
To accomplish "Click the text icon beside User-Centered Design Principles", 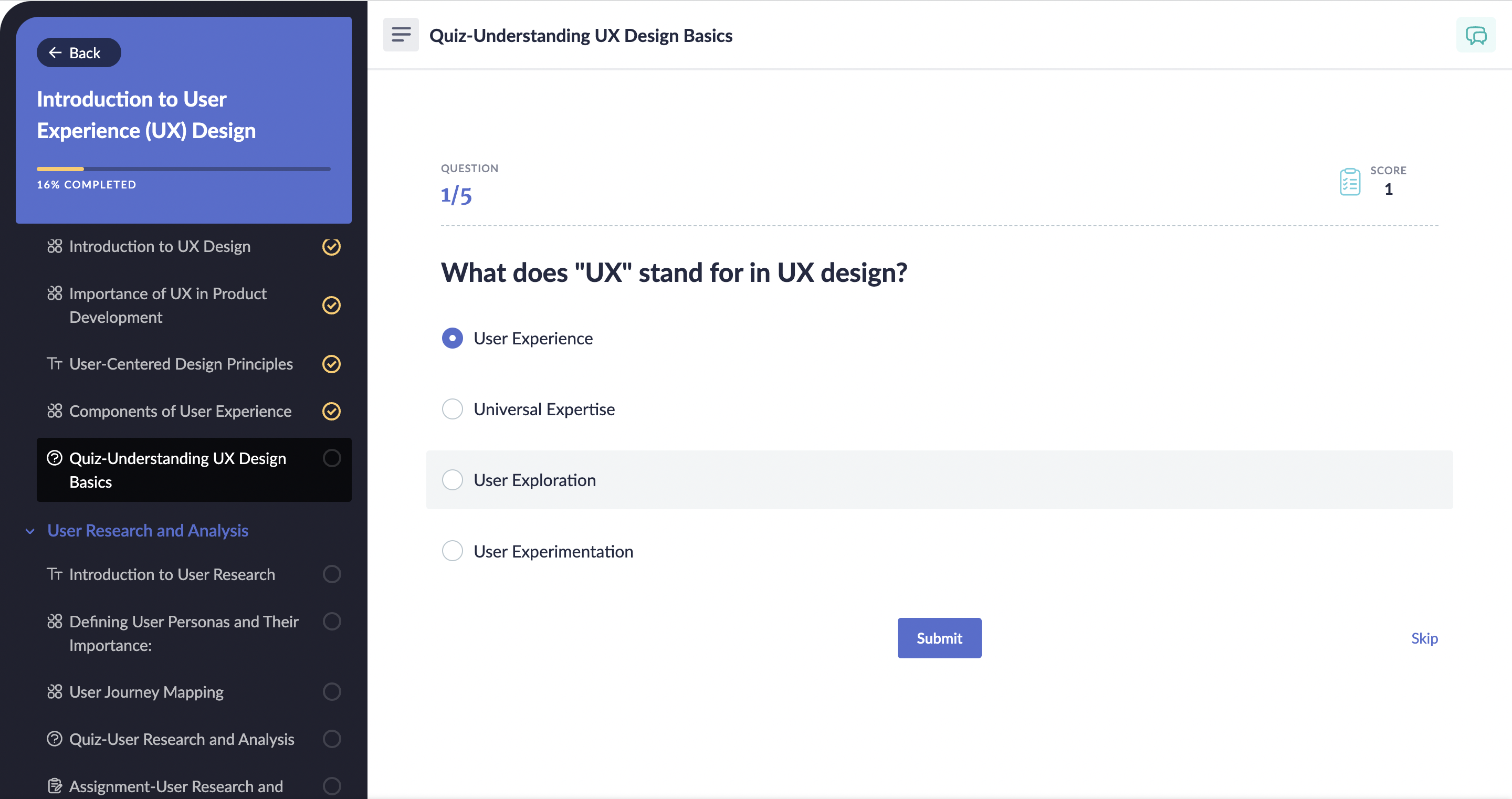I will (55, 364).
